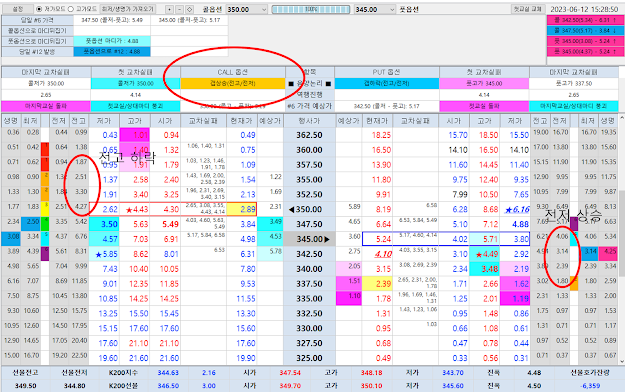Image resolution: width=625 pixels, height=392 pixels.
Task: Click the first pink alert 풋 342.50(5.34)
Action: pyautogui.click(x=585, y=20)
